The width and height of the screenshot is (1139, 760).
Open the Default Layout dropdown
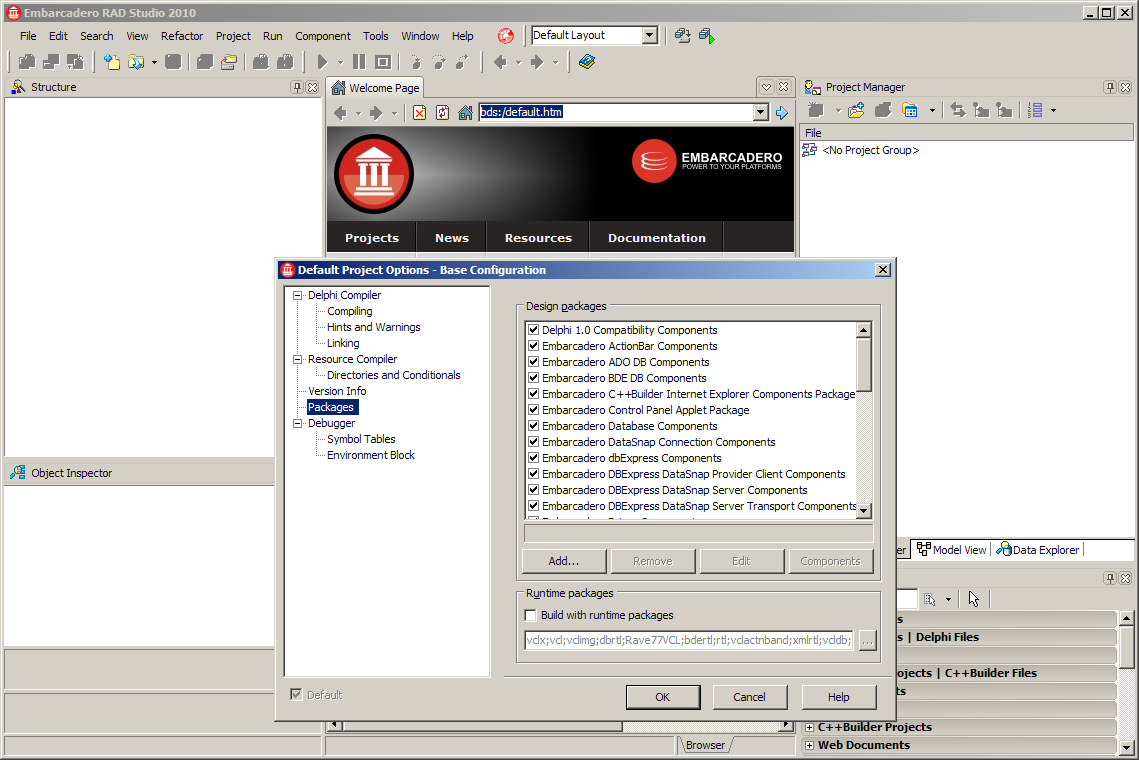[650, 35]
